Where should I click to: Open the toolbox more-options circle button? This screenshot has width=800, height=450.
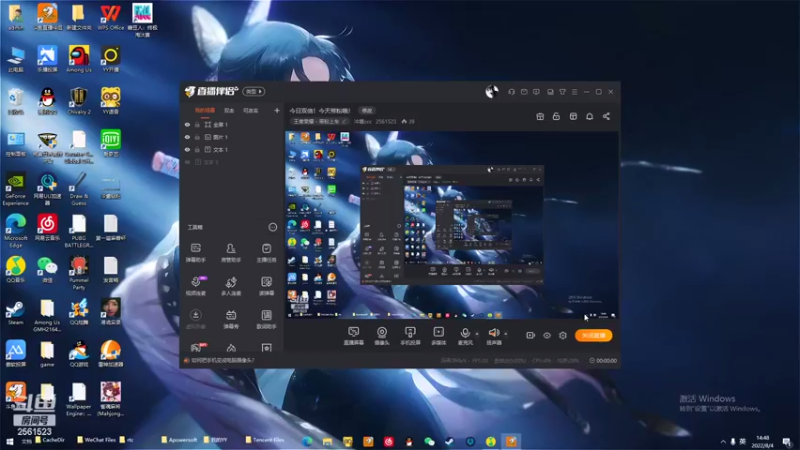coord(272,227)
